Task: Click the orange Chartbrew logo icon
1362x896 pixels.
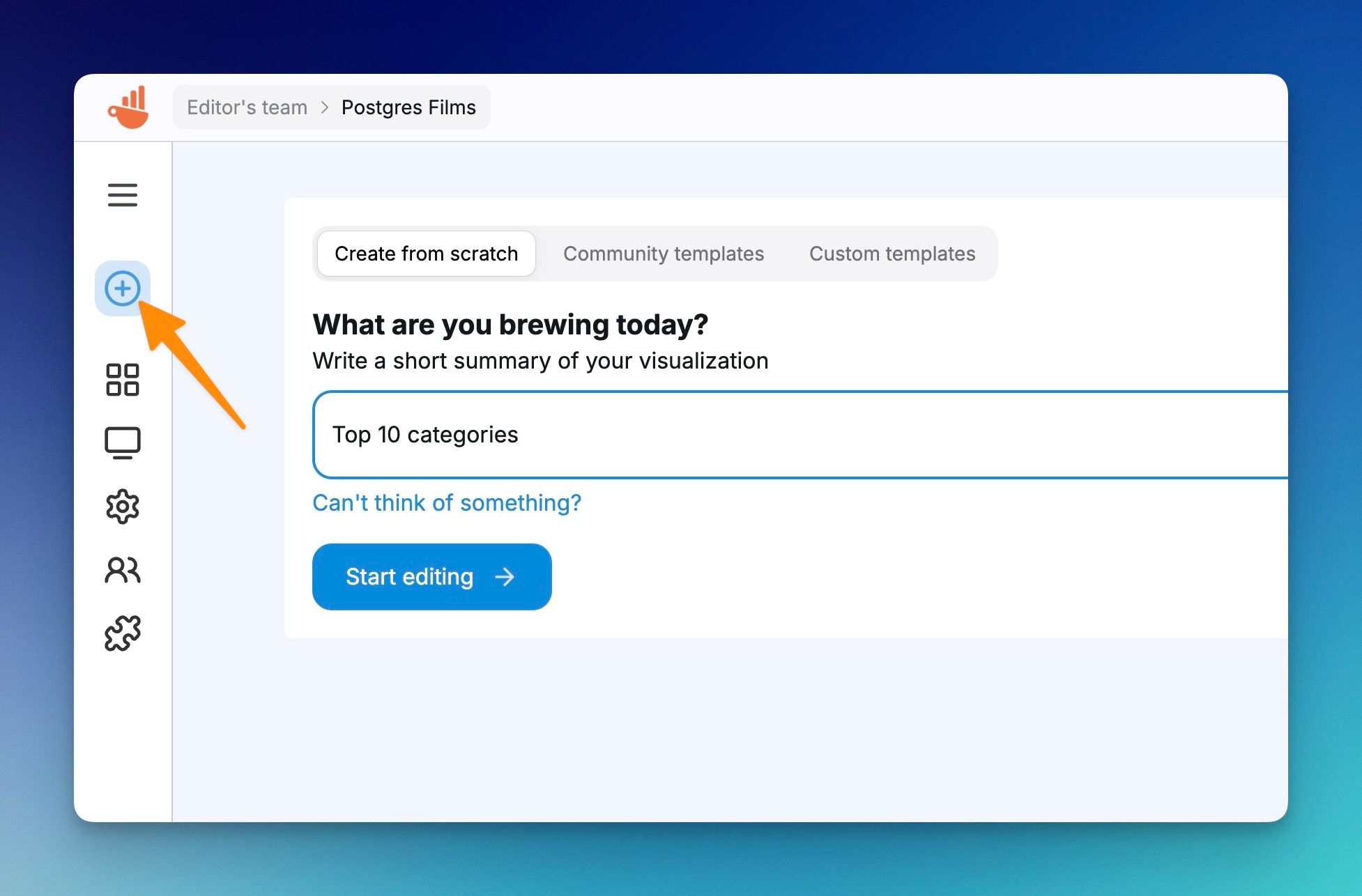Action: coord(129,108)
